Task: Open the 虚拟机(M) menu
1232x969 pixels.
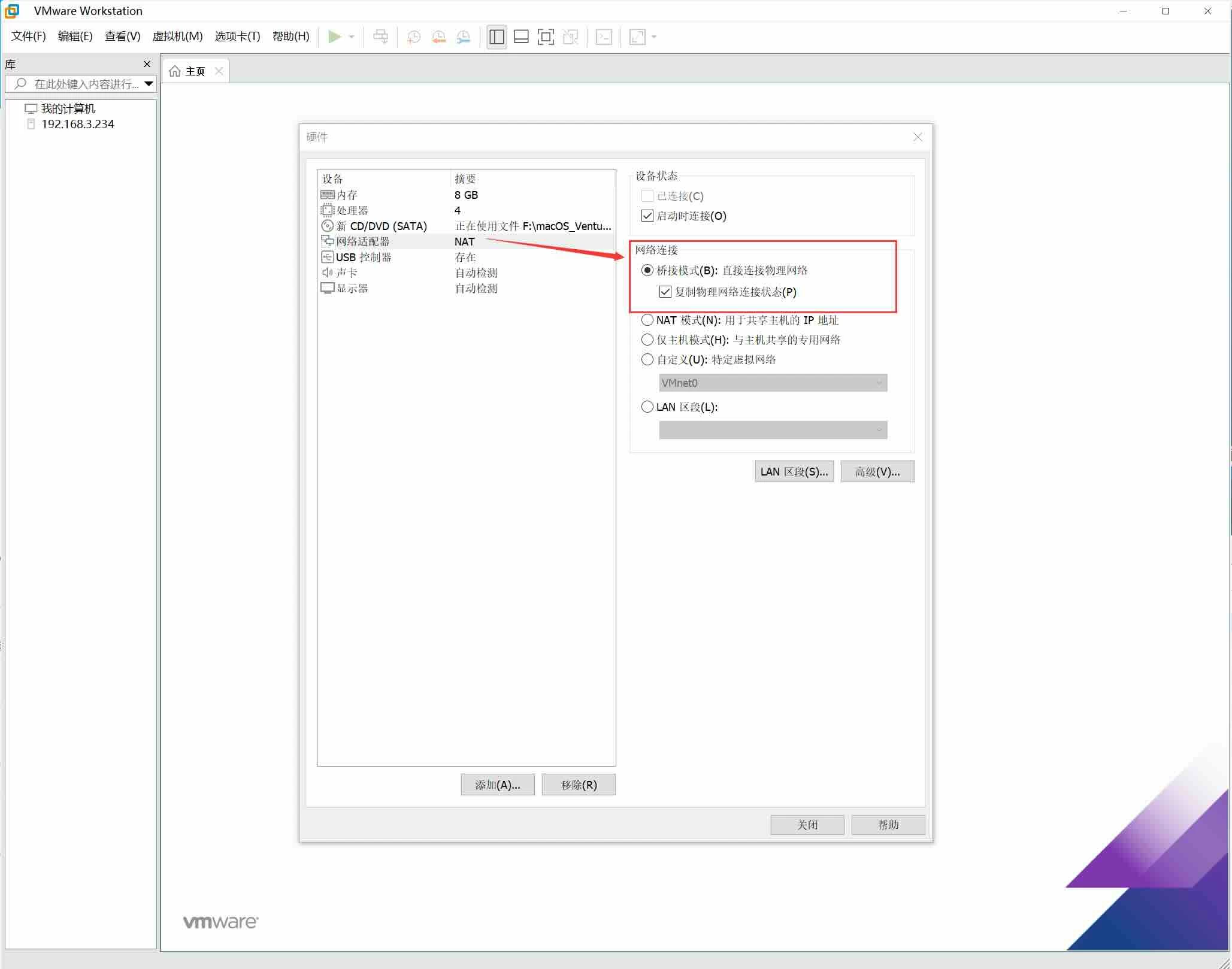Action: 177,36
